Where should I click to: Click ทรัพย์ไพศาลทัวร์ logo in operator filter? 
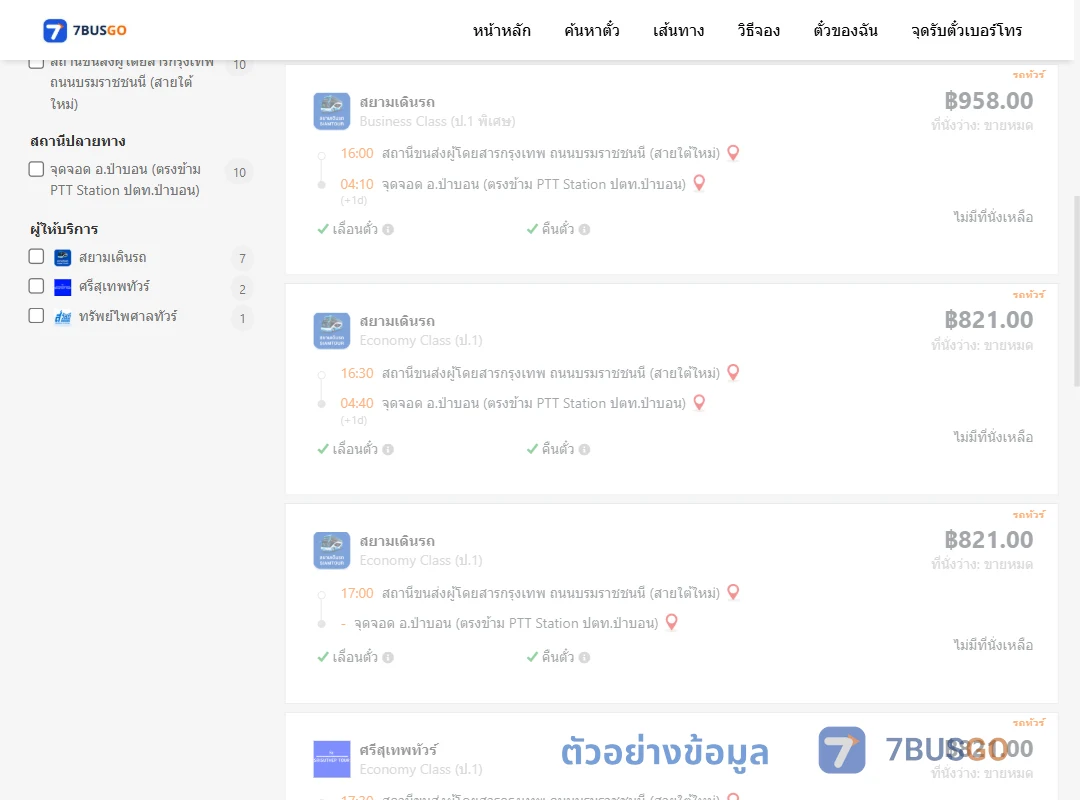coord(63,317)
